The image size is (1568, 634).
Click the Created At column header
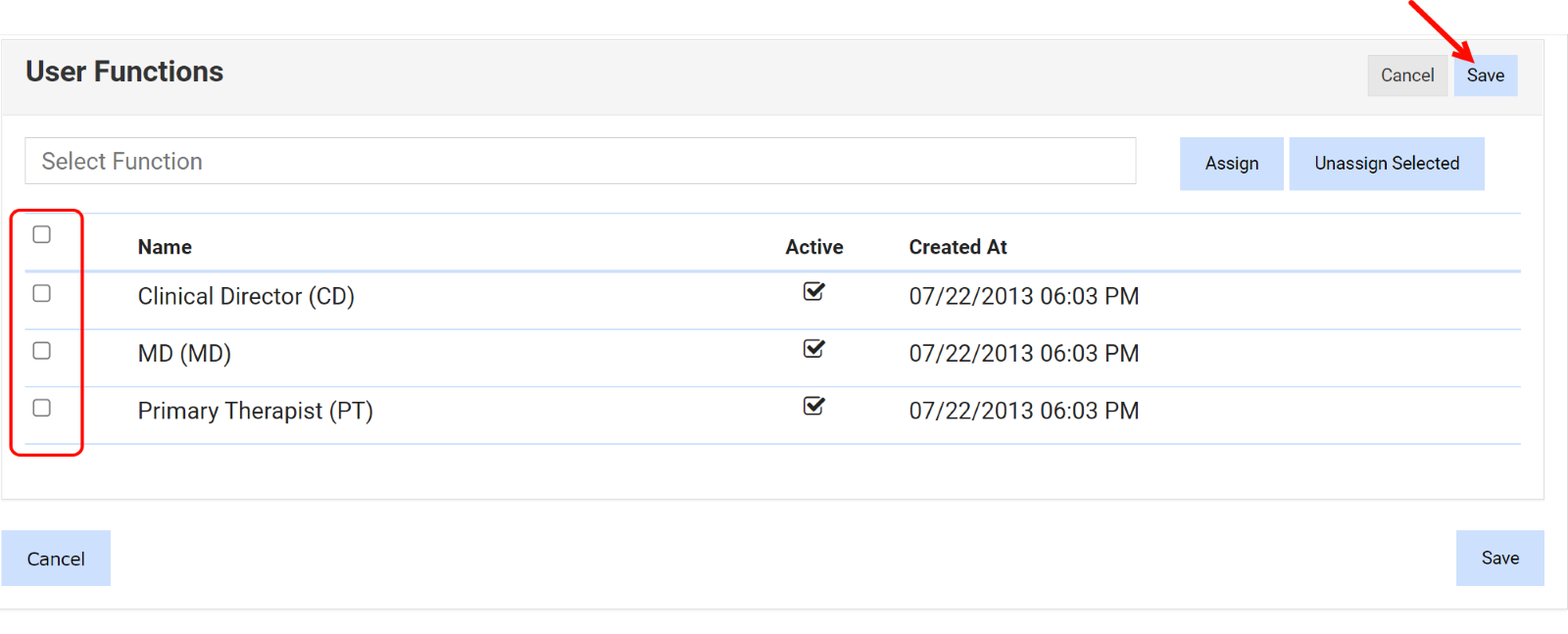957,247
